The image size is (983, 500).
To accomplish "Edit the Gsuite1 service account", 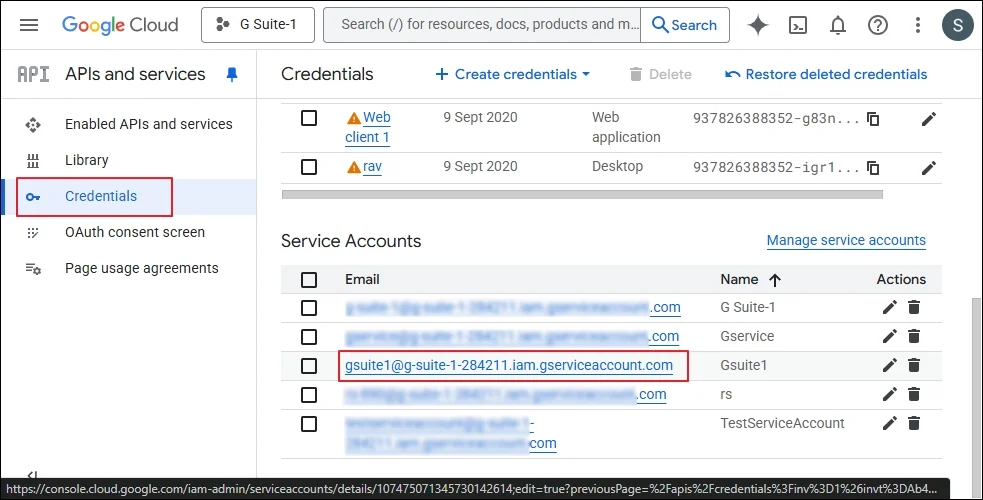I will click(x=890, y=365).
